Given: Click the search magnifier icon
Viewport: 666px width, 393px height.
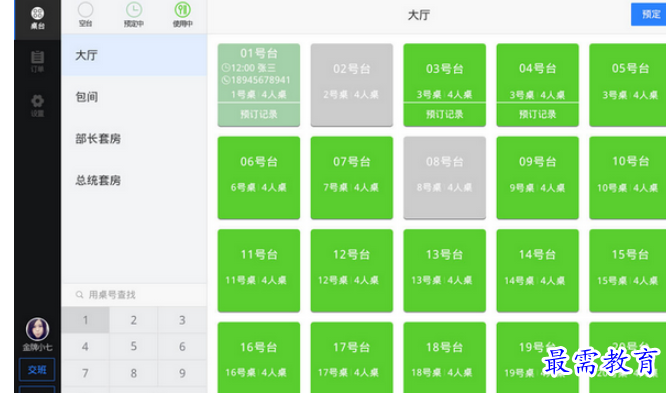Looking at the screenshot, I should [x=79, y=294].
